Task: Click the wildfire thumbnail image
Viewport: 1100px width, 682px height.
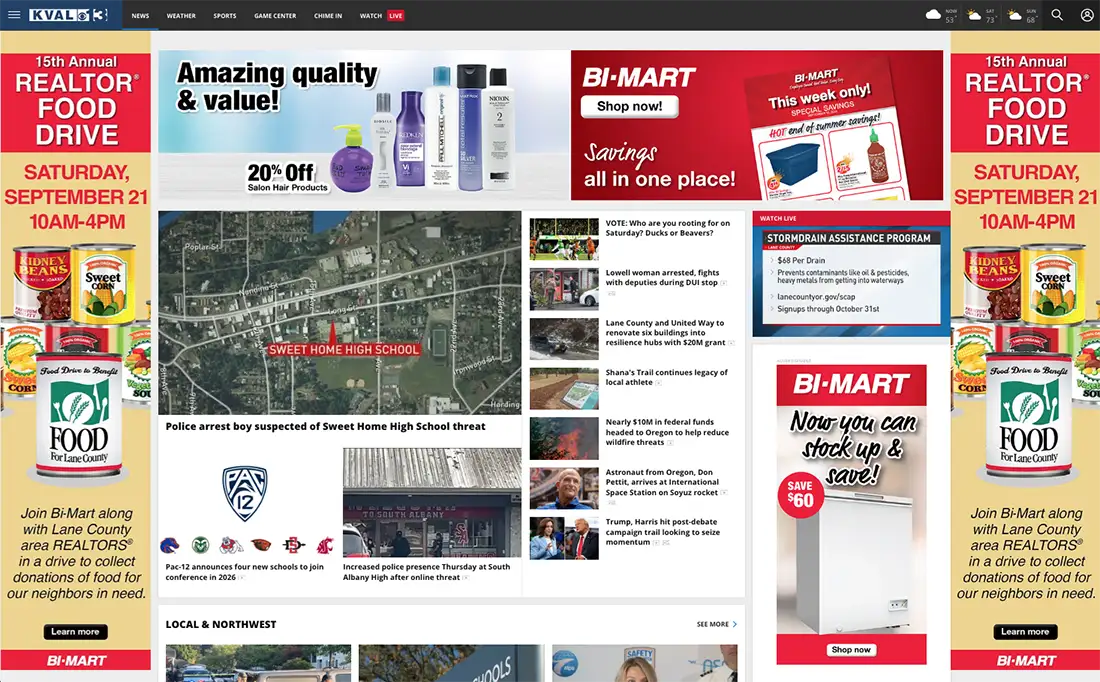Action: tap(564, 439)
